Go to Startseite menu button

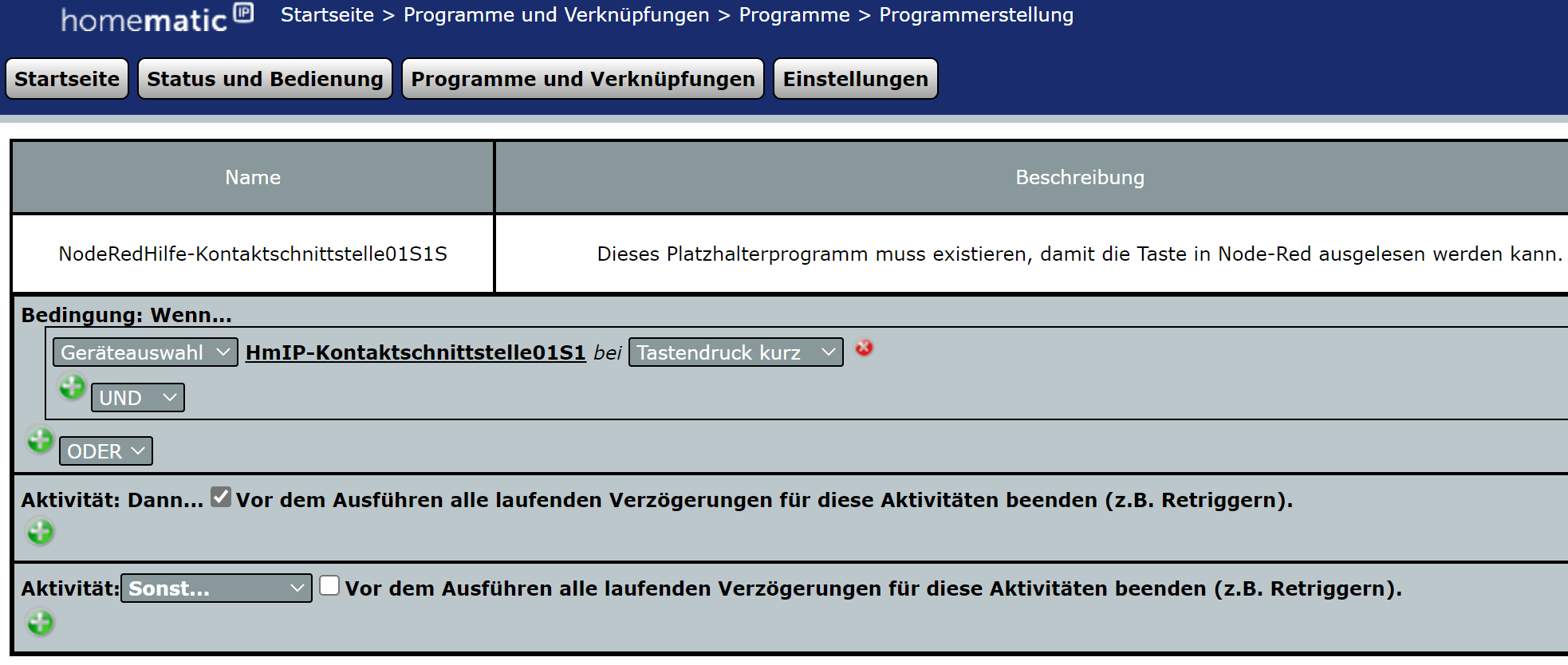coord(67,79)
